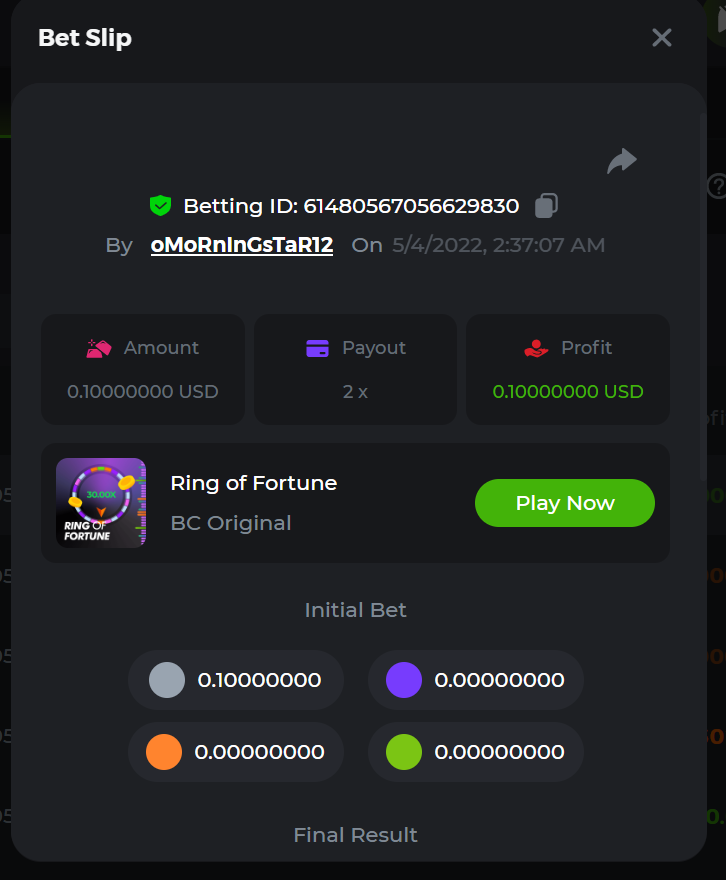Open the Ring of Fortune game thumbnail
Viewport: 726px width, 880px height.
tap(101, 502)
